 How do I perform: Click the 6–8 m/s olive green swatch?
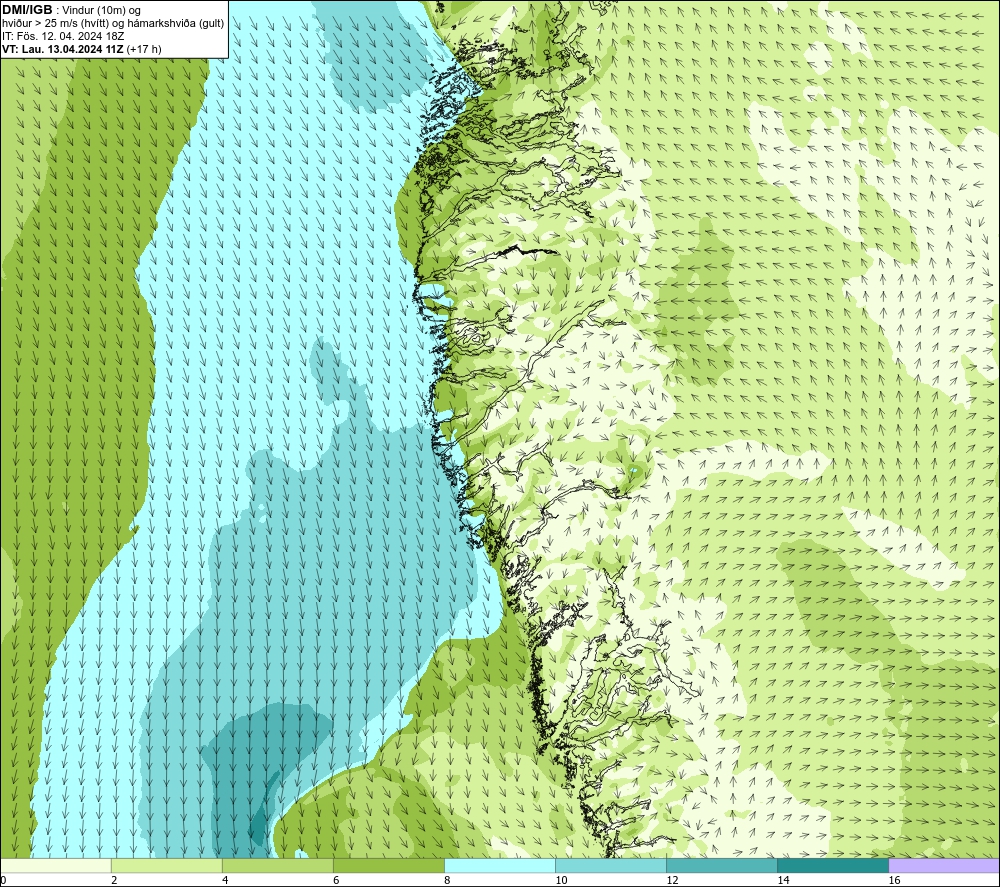point(389,866)
